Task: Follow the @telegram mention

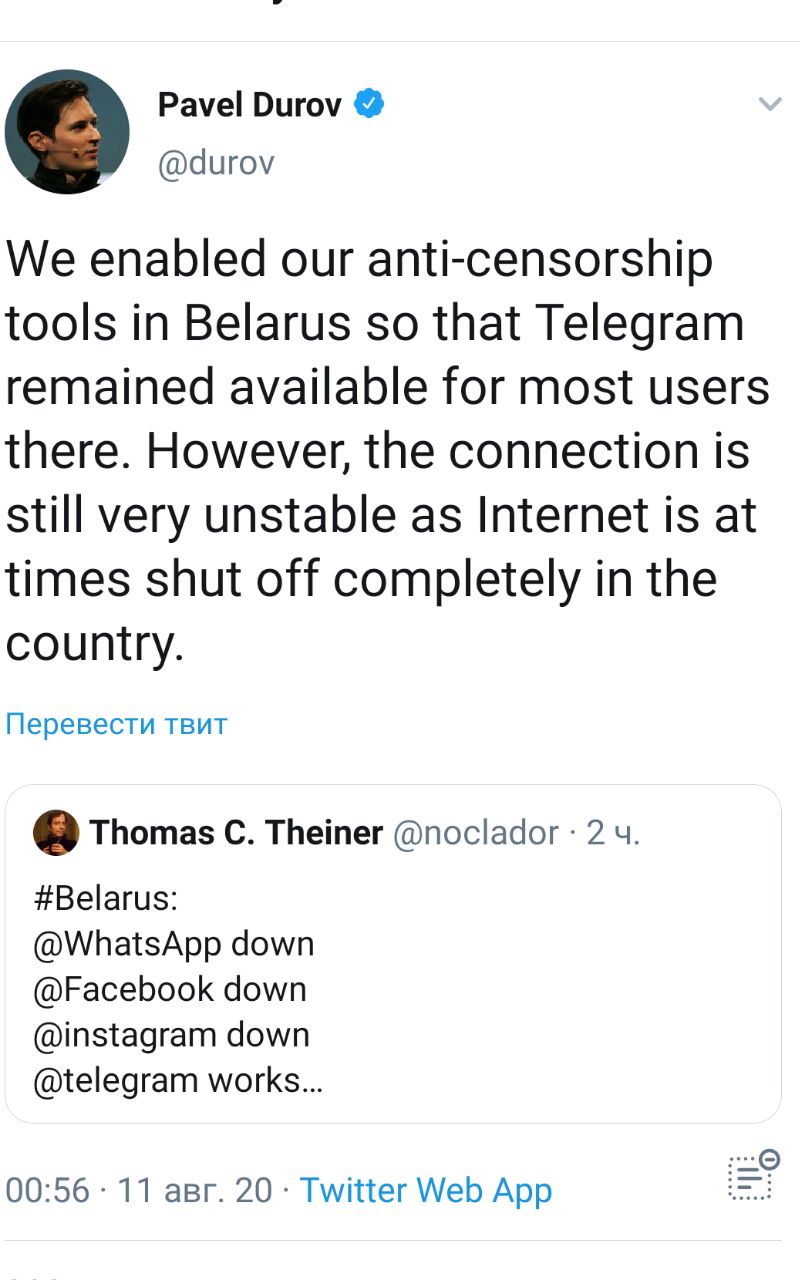Action: (x=115, y=1080)
